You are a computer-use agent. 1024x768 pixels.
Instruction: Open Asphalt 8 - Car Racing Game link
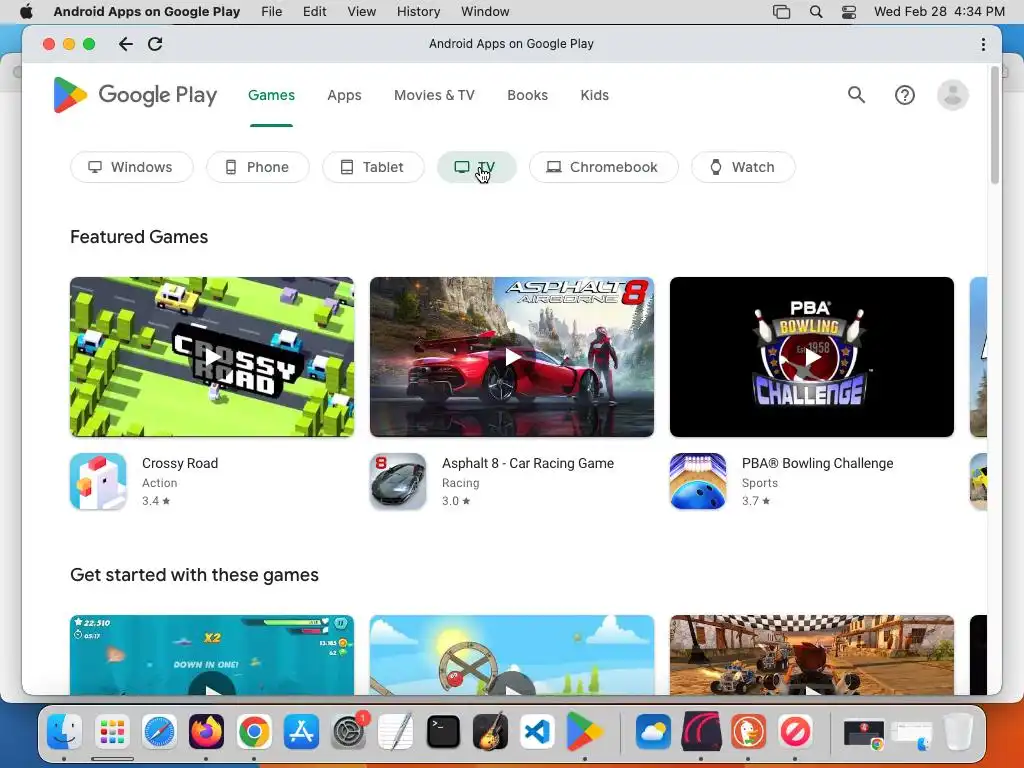(528, 463)
